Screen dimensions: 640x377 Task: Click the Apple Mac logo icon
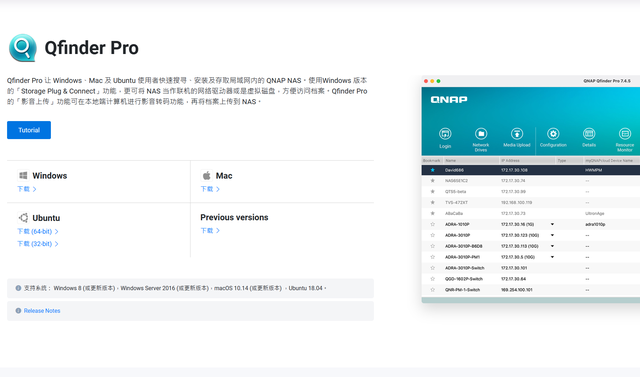click(x=207, y=175)
